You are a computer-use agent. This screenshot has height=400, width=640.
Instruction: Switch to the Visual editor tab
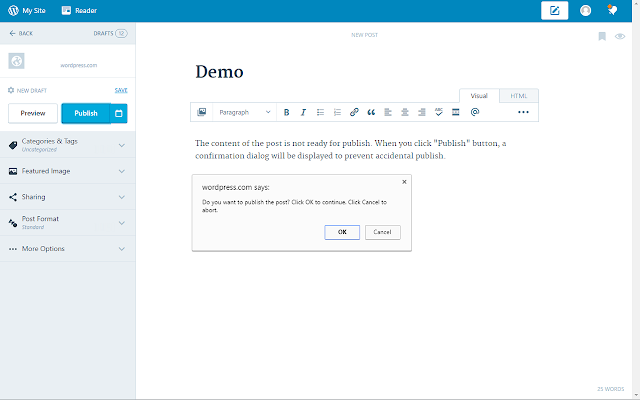point(479,96)
